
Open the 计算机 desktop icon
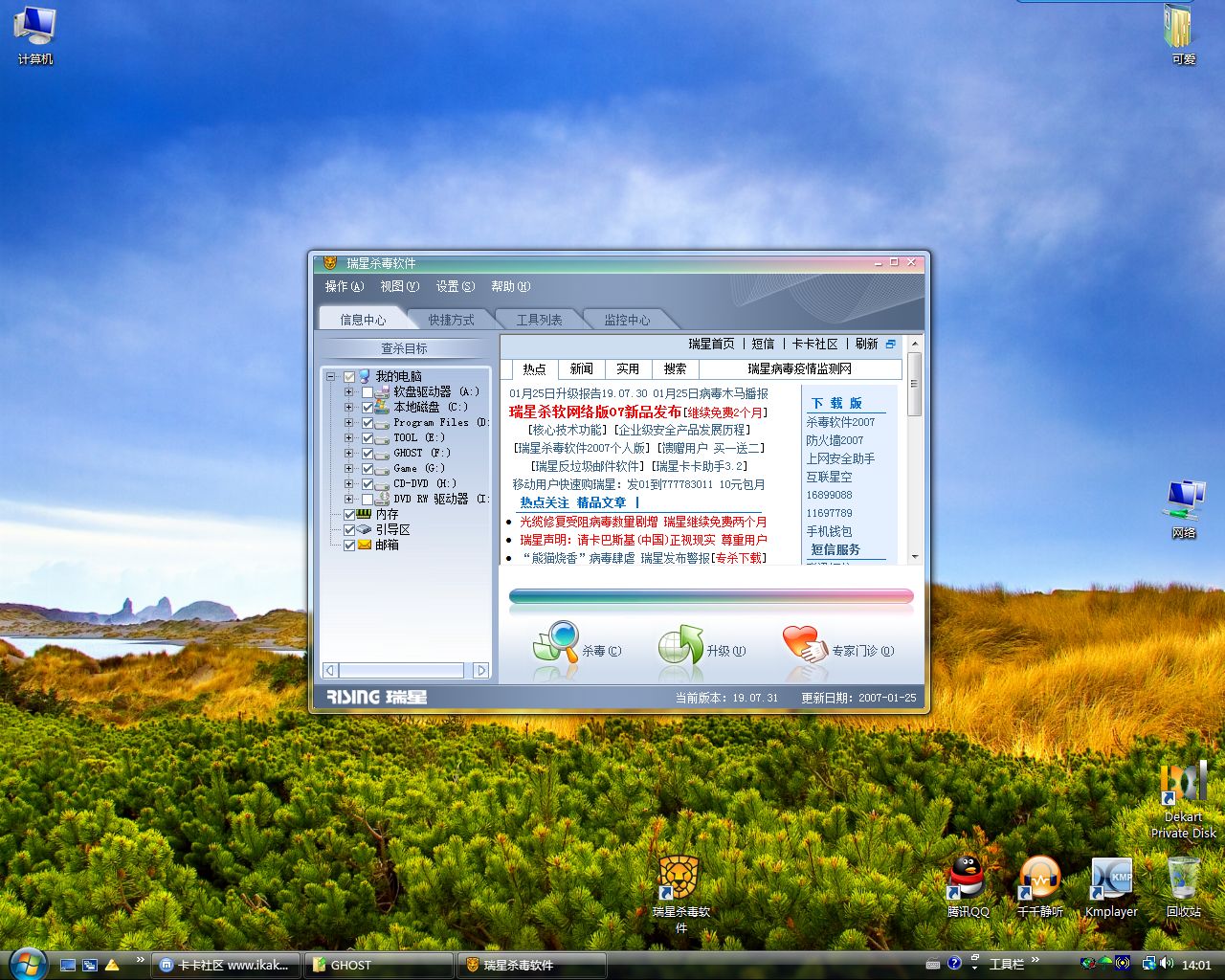[35, 35]
